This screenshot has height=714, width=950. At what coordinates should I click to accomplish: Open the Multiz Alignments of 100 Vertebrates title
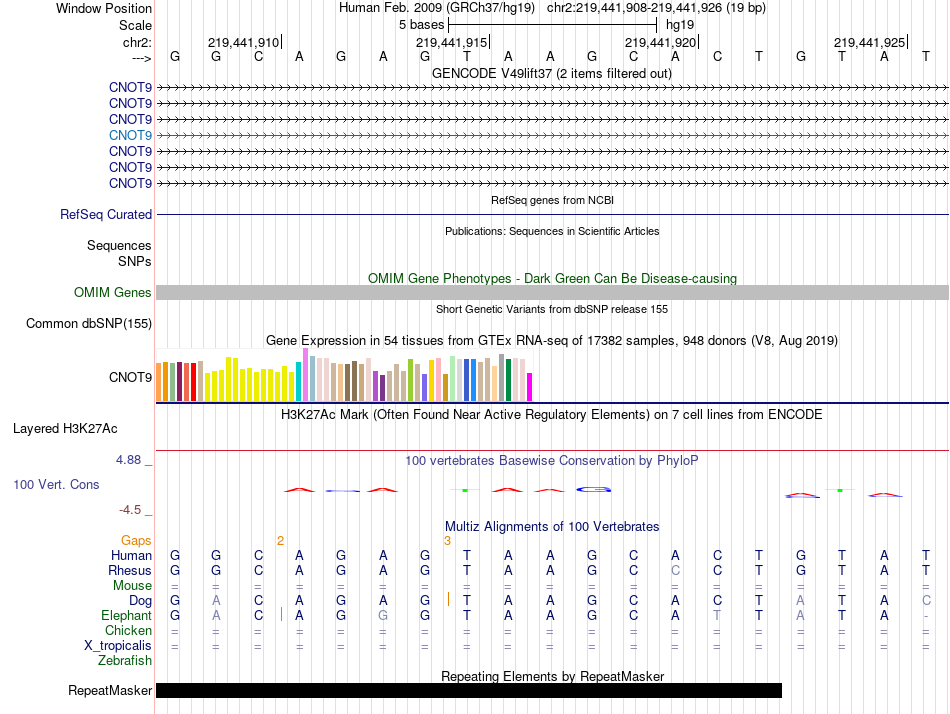552,526
